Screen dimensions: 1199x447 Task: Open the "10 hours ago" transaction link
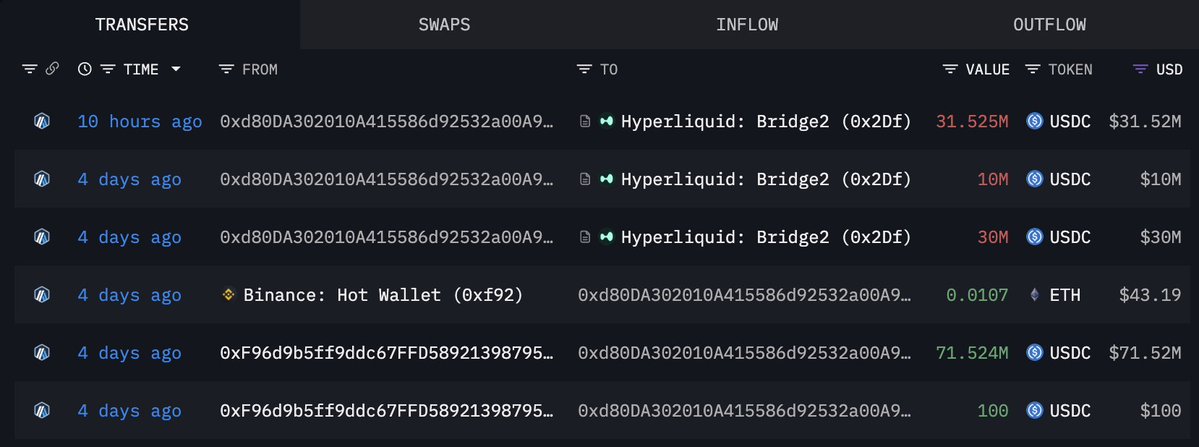coord(140,122)
